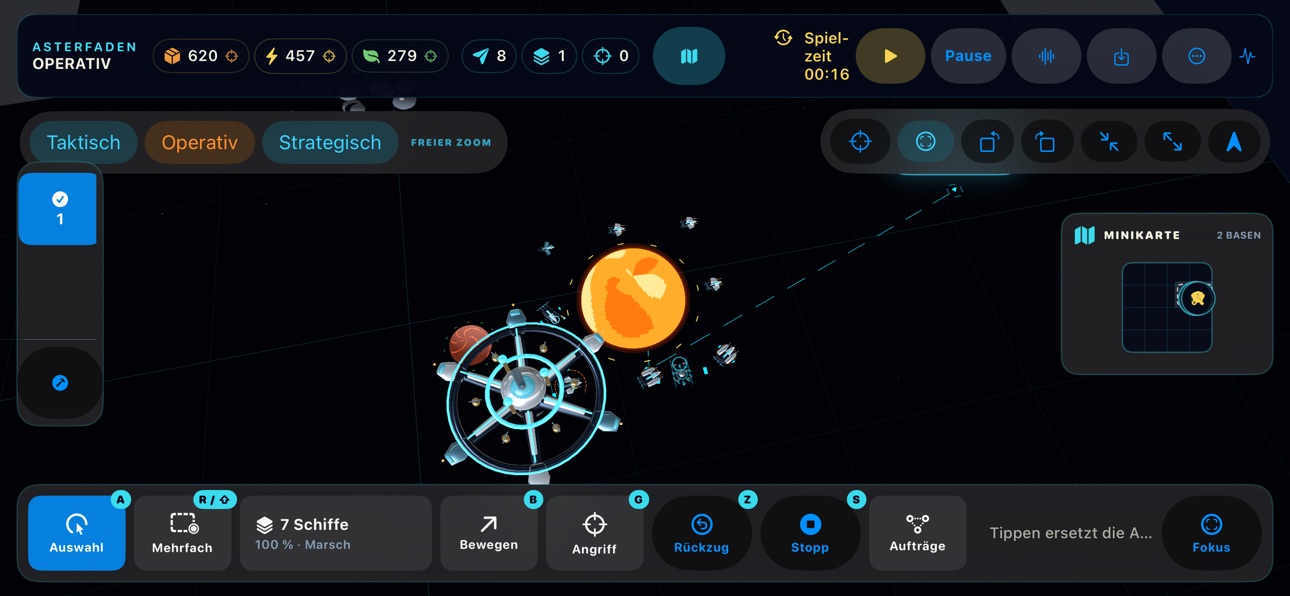Select control group 1 in side panel
This screenshot has width=1290, height=596.
59,209
